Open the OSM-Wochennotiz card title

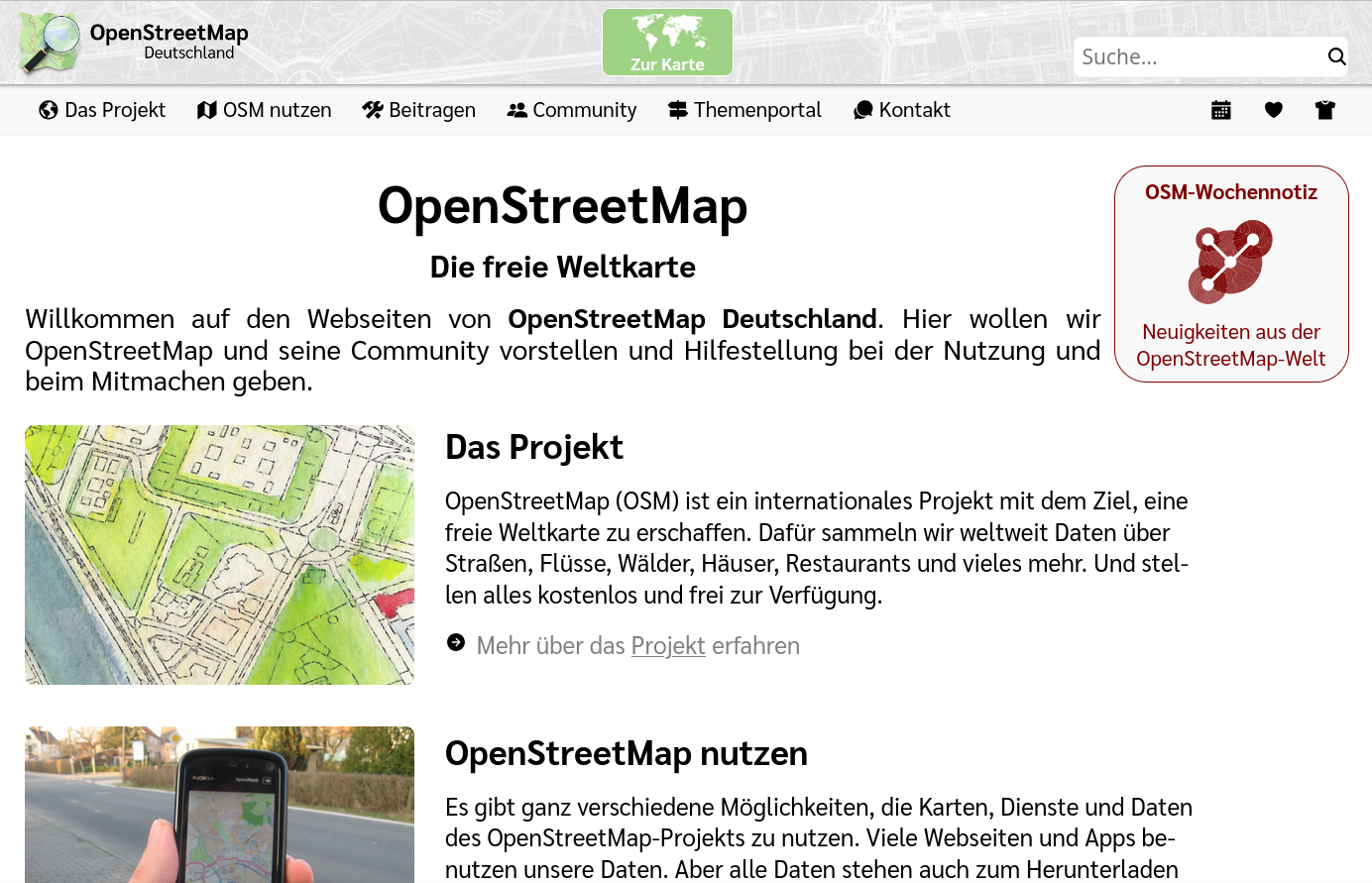coord(1231,192)
